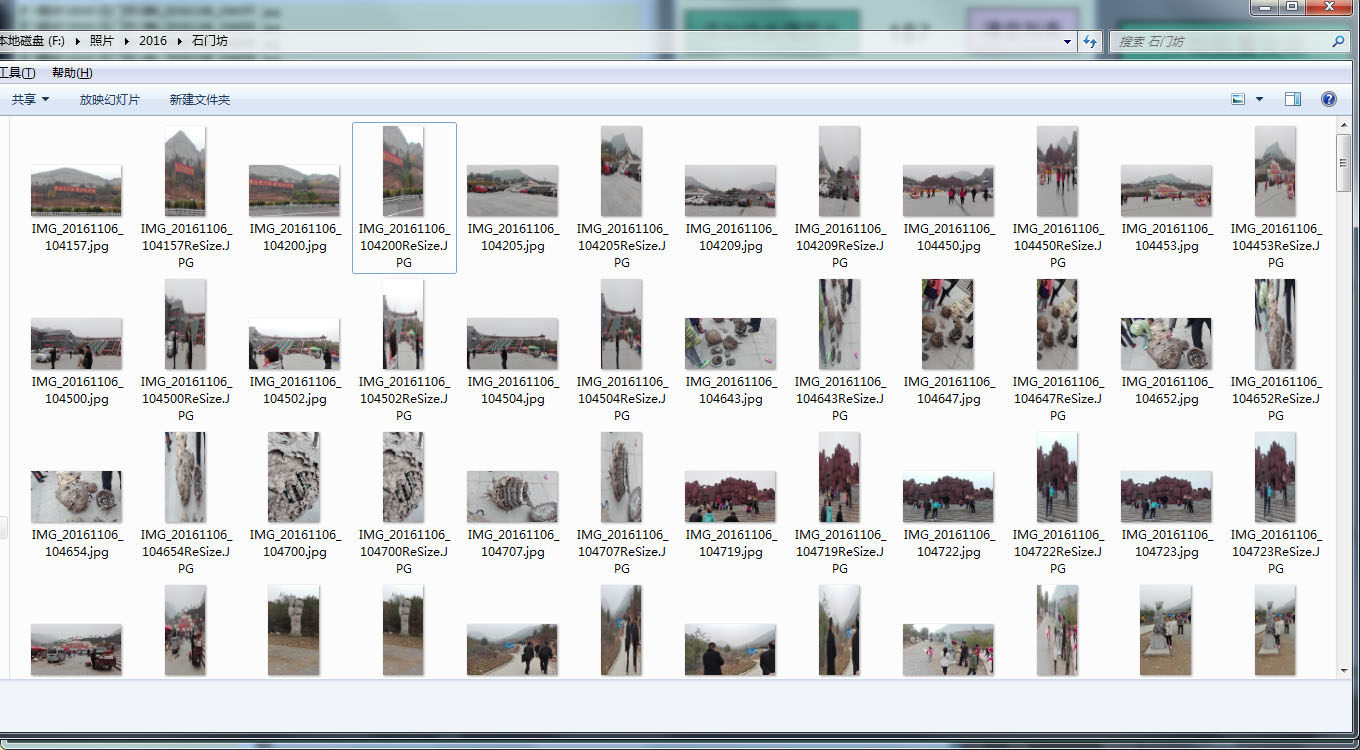
Task: Click the search magnifier icon
Action: (x=1338, y=42)
